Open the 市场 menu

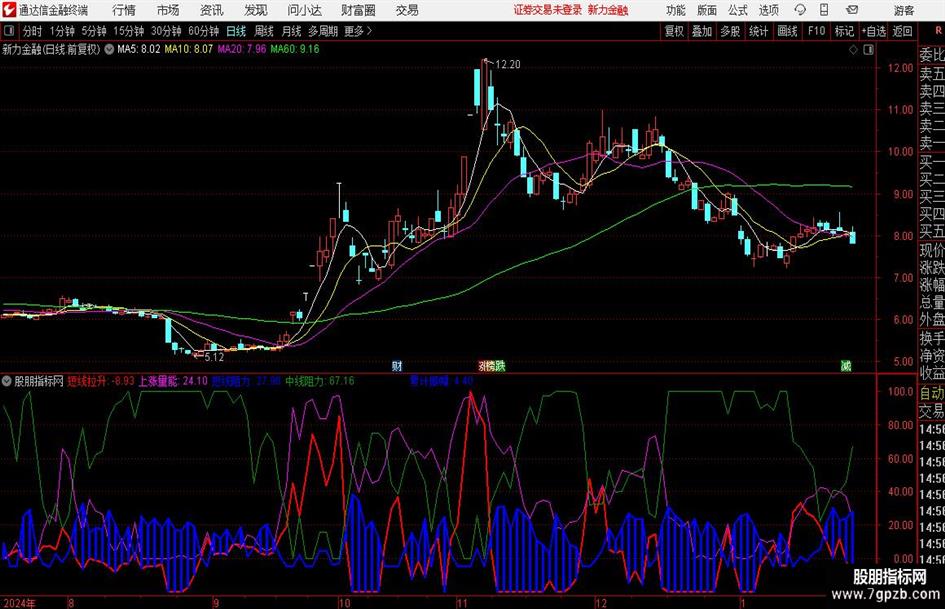(x=168, y=10)
